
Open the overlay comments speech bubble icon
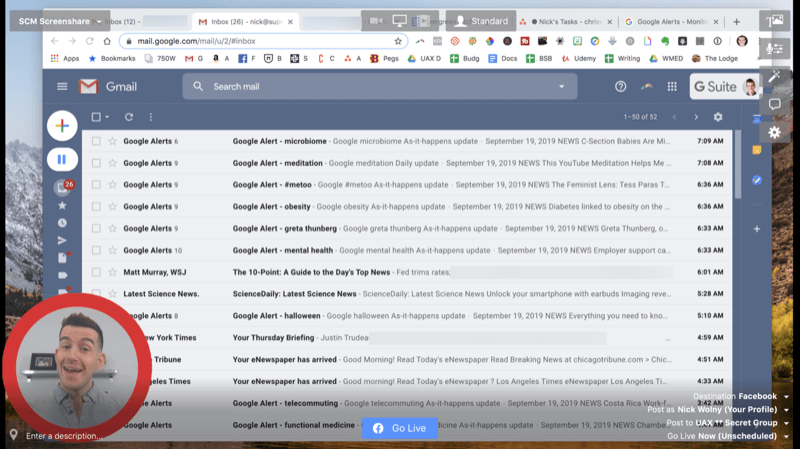774,105
